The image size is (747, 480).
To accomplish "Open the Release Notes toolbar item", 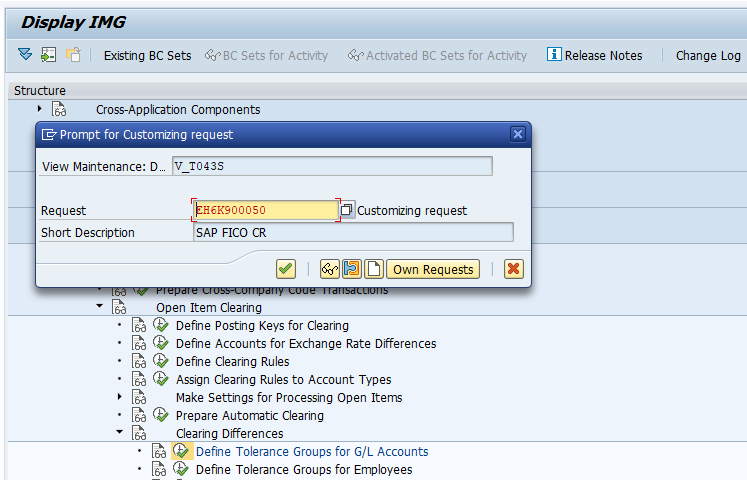I will 595,55.
